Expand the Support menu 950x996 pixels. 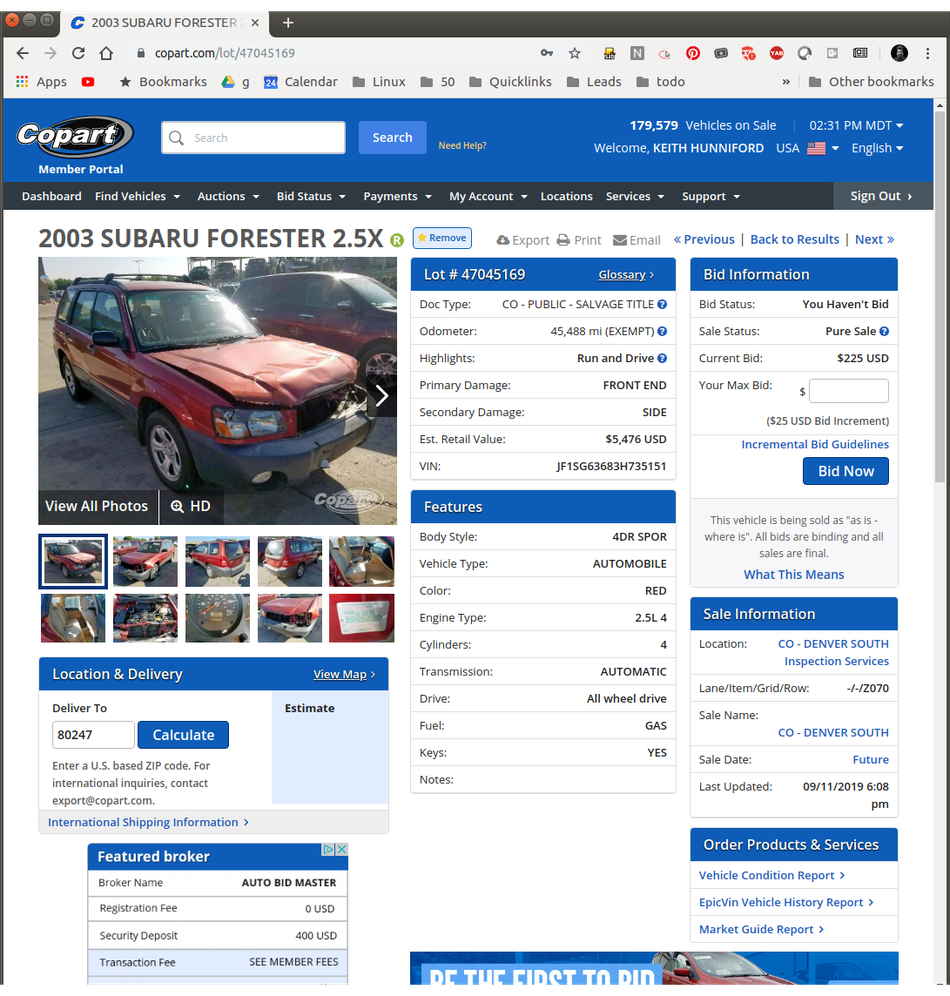(x=711, y=196)
